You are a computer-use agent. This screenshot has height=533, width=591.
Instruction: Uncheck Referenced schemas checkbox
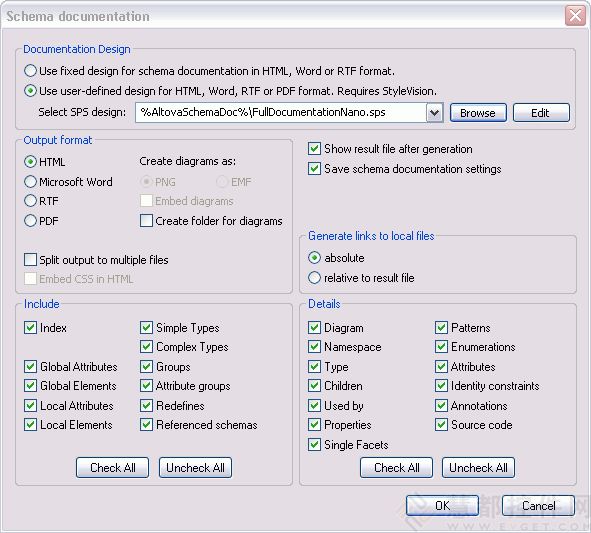(146, 425)
